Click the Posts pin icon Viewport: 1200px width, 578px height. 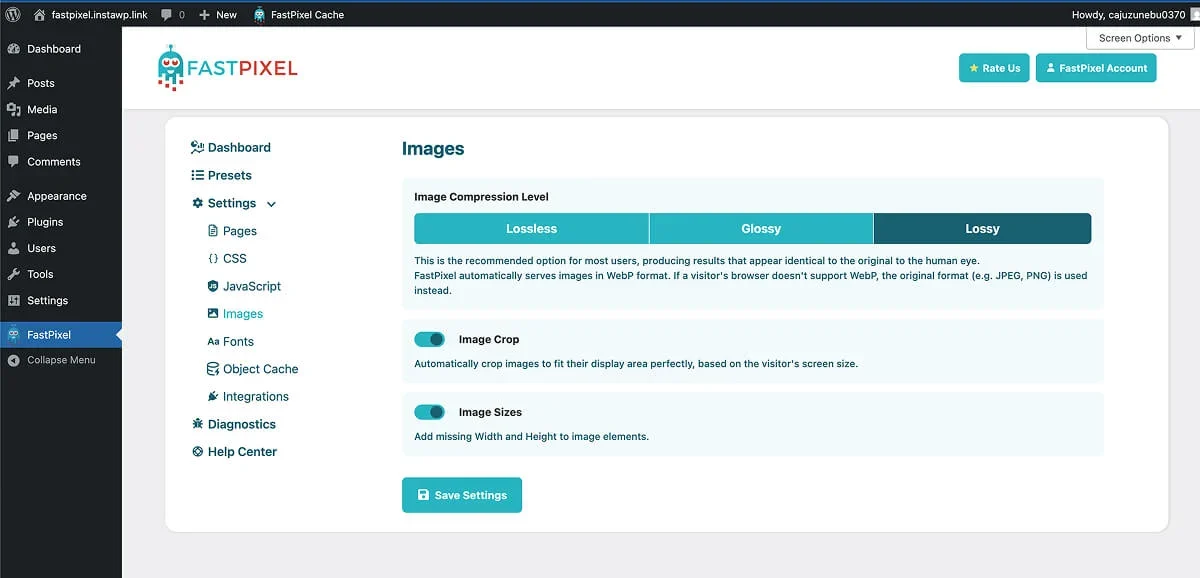click(14, 83)
